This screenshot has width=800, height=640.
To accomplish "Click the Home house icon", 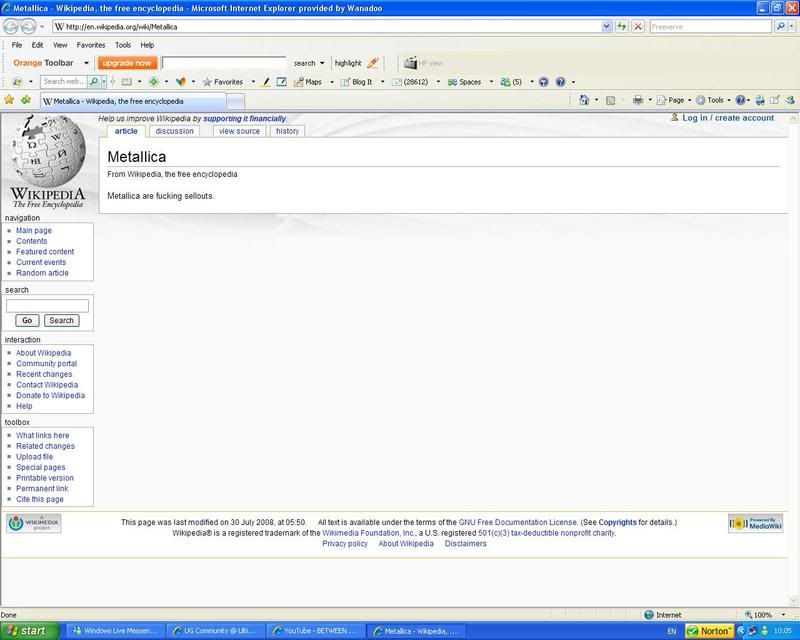I will click(x=584, y=100).
